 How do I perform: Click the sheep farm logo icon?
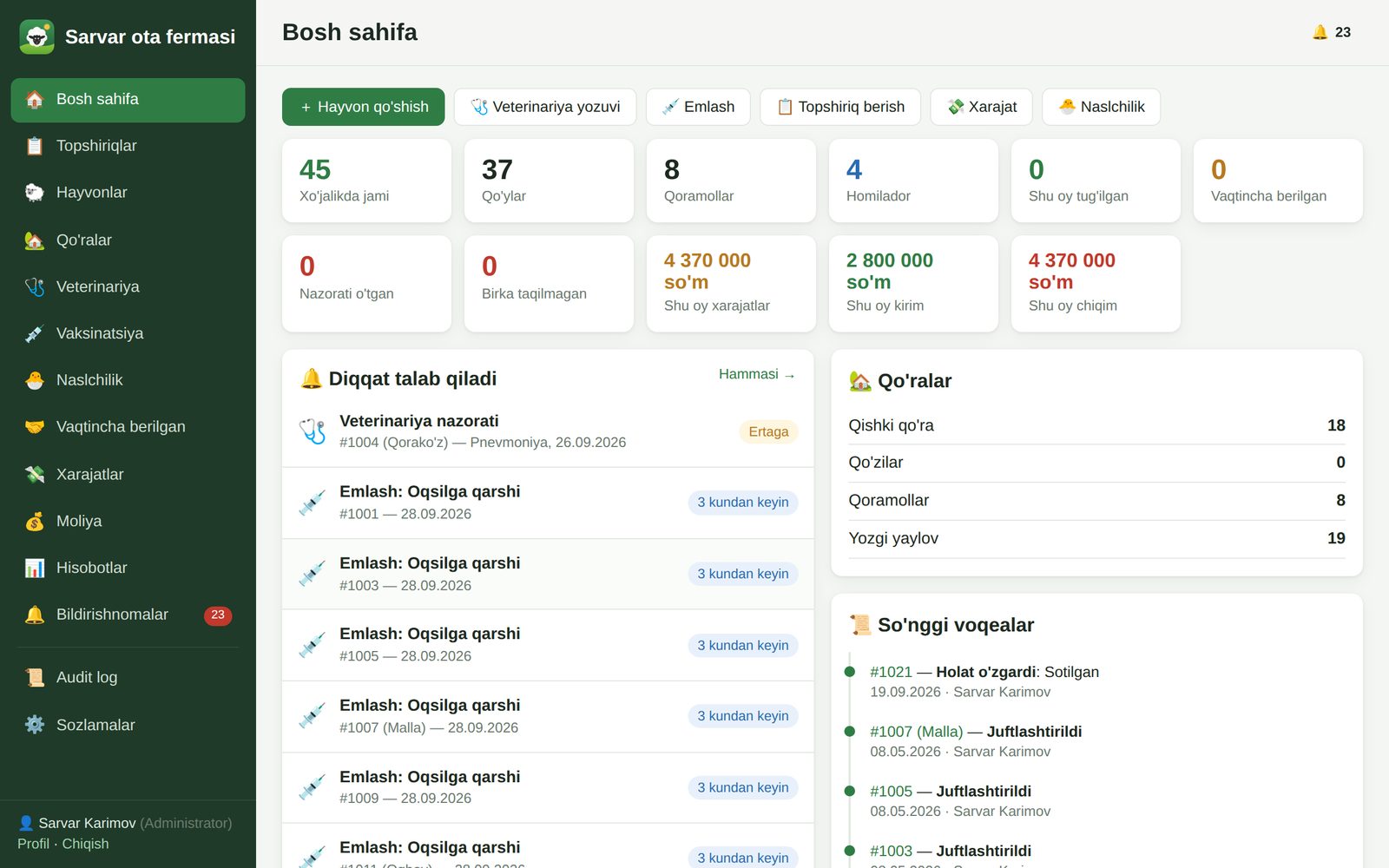(36, 36)
